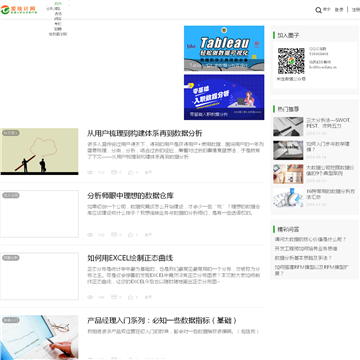Open search via the magnifier icon
Screen dimensions: 360x360
coord(318,10)
